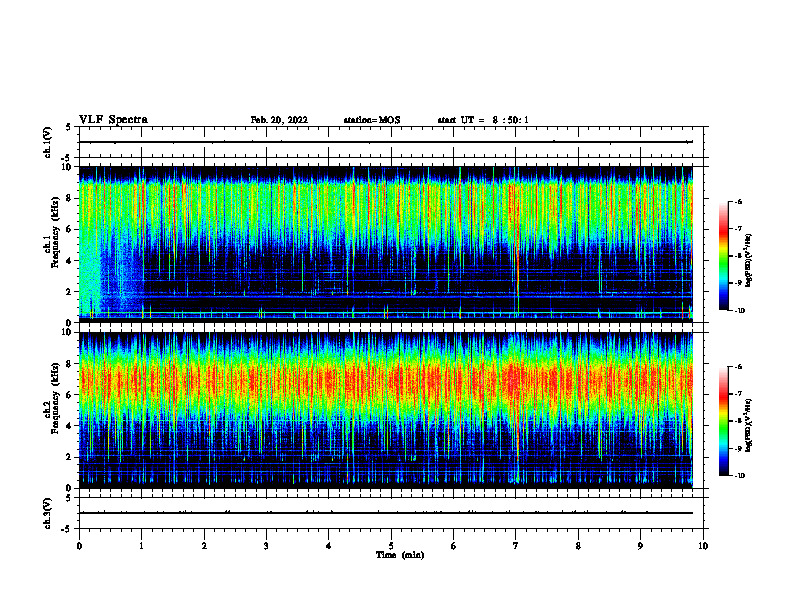Click the "station=MOS" header label
Image resolution: width=792 pixels, height=612 pixels.
[372, 120]
